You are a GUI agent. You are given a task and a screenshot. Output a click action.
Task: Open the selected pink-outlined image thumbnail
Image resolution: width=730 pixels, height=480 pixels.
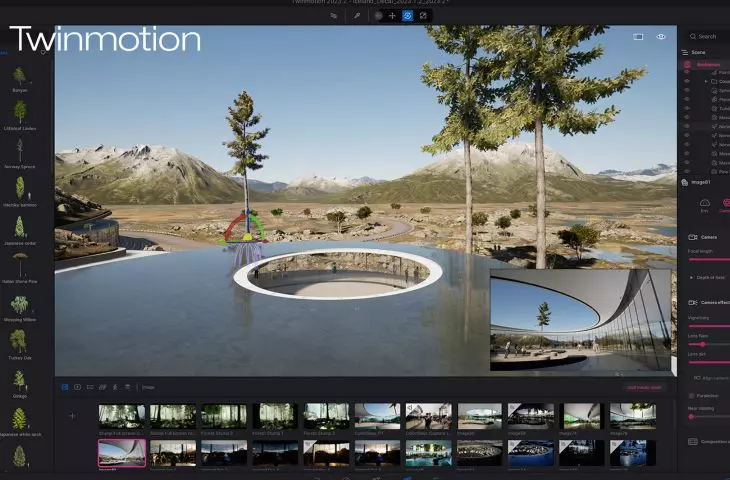(x=122, y=453)
